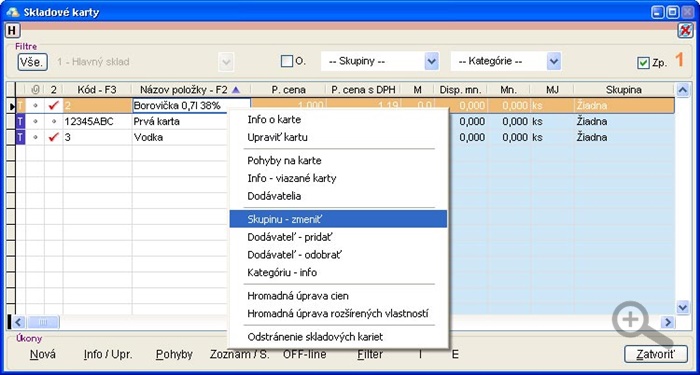700x375 pixels.
Task: Sort by Kód - F3 column header
Action: [x=97, y=90]
